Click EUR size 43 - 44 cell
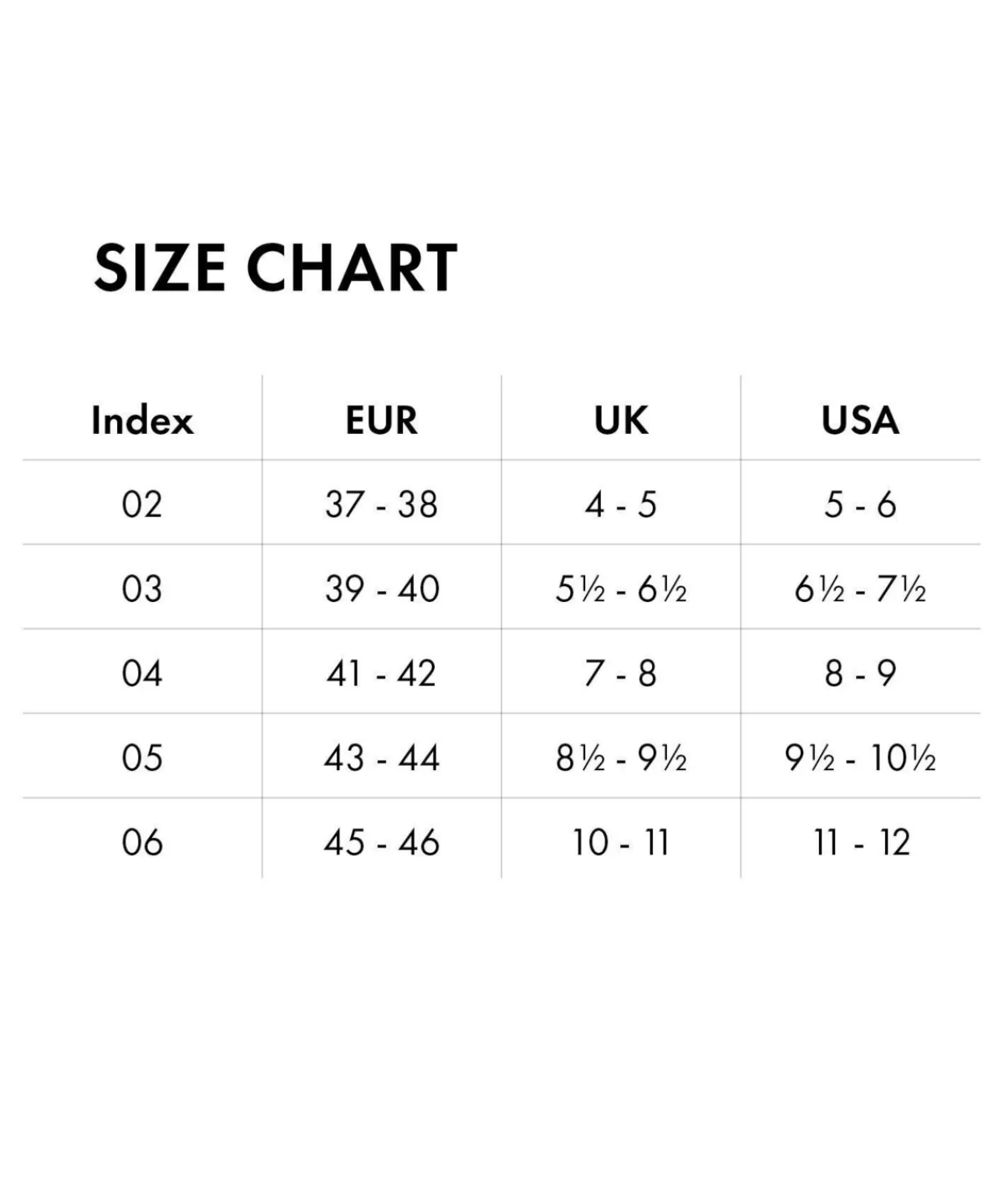This screenshot has width=1003, height=1204. coord(381,758)
